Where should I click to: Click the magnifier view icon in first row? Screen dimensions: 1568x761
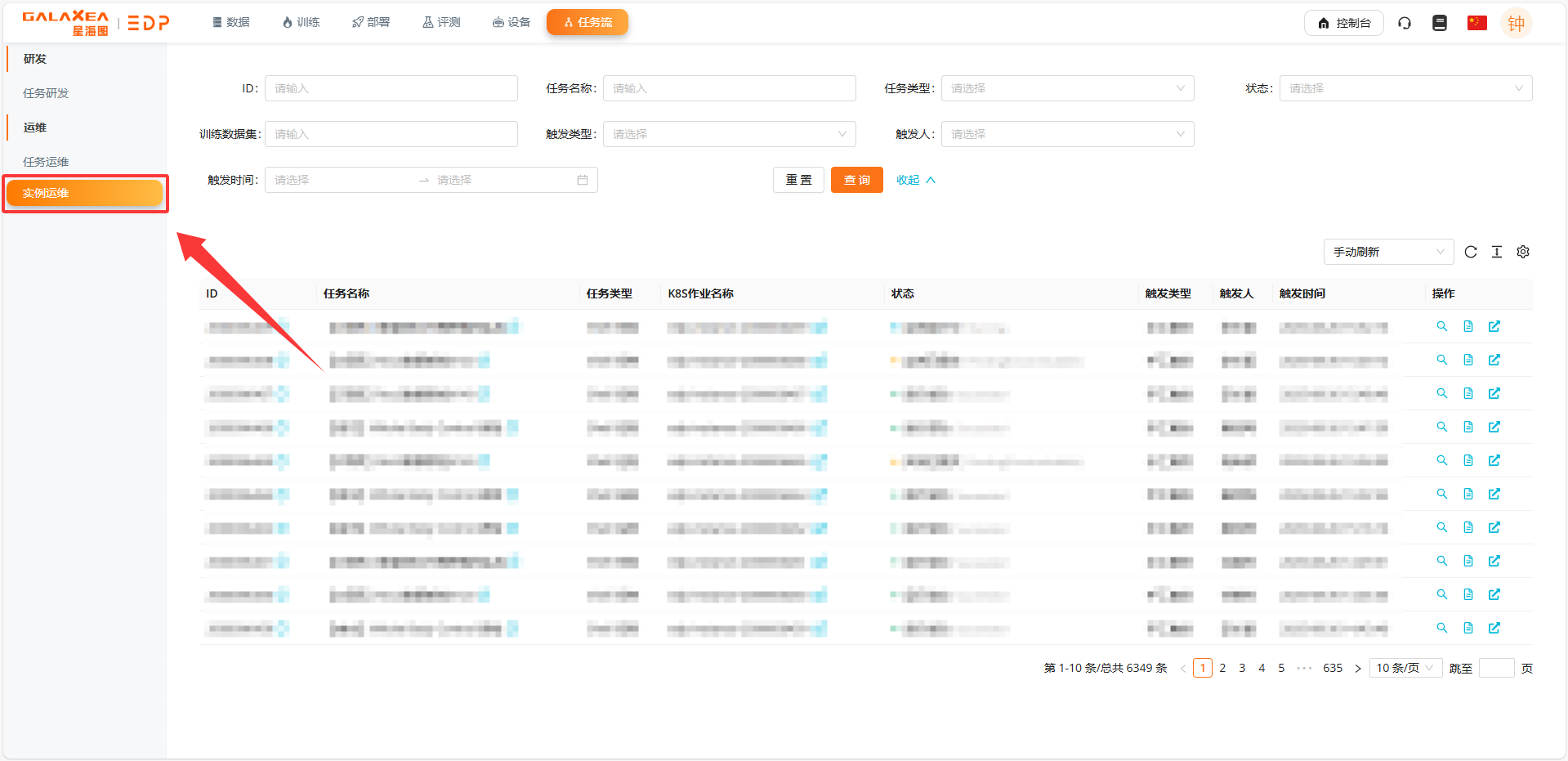point(1442,326)
